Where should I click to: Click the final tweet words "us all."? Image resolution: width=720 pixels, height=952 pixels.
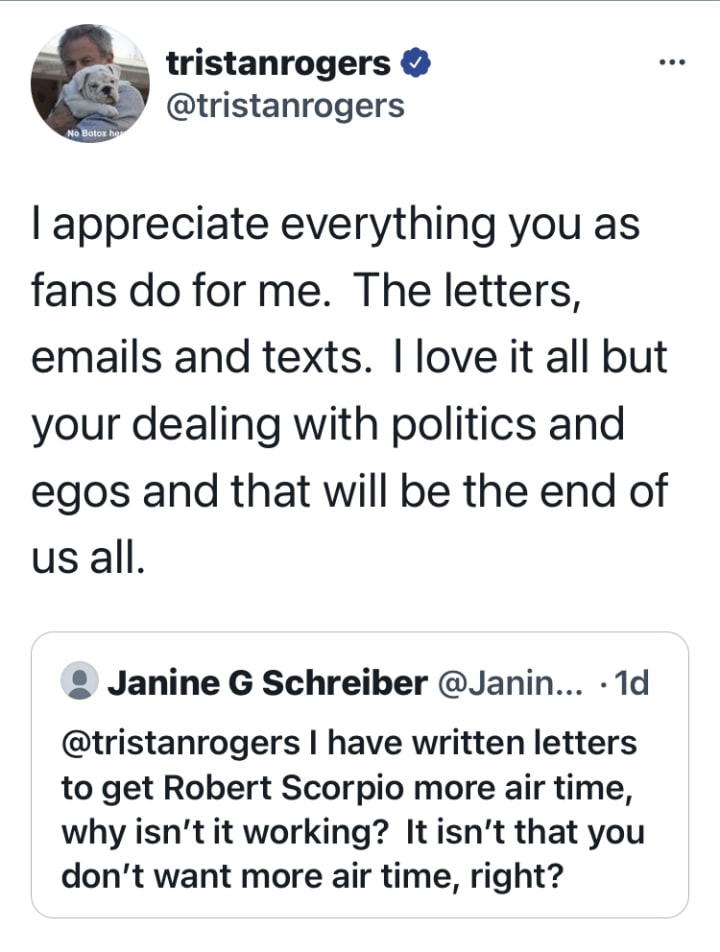pos(89,557)
